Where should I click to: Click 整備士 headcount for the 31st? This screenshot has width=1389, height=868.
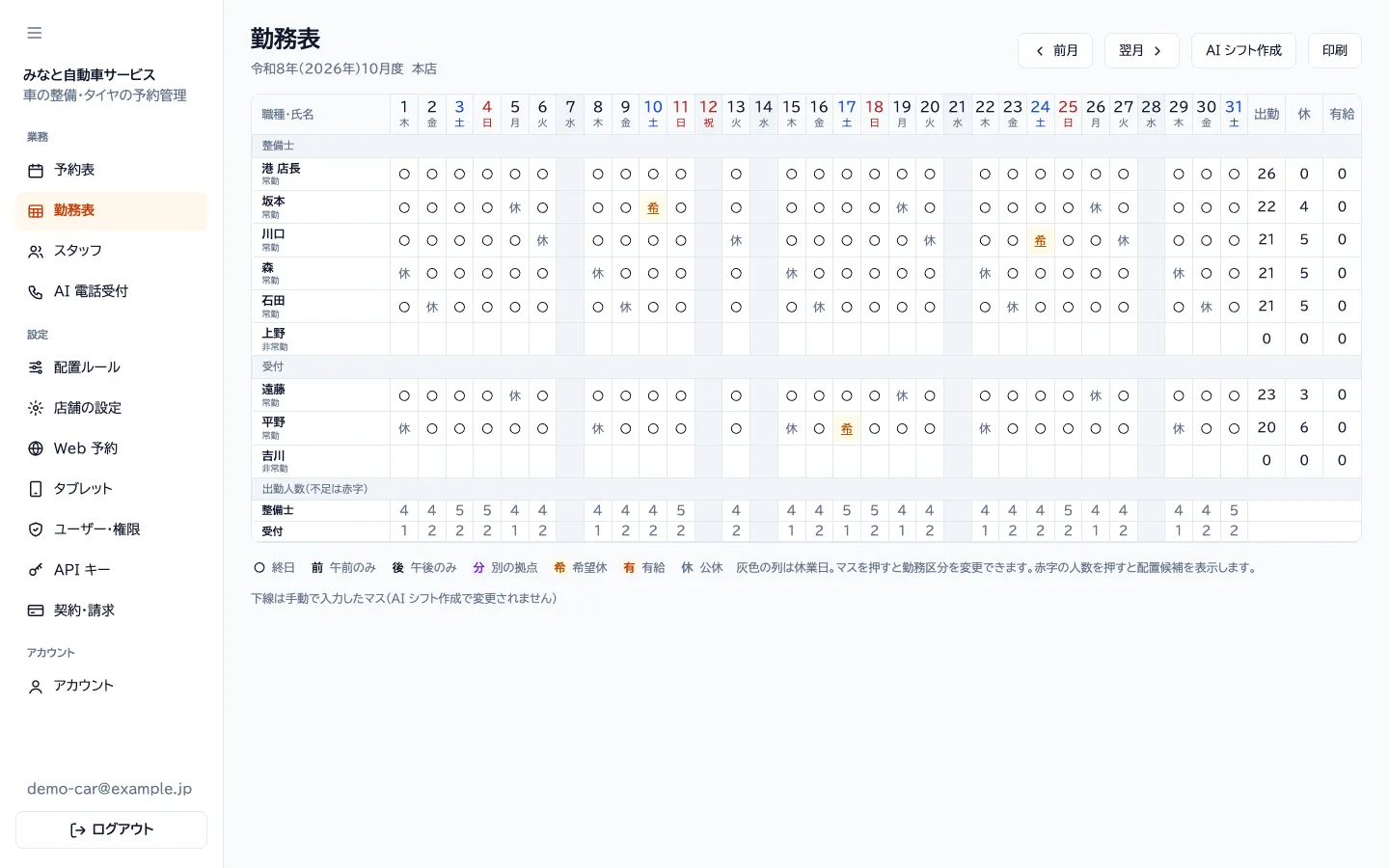point(1234,510)
